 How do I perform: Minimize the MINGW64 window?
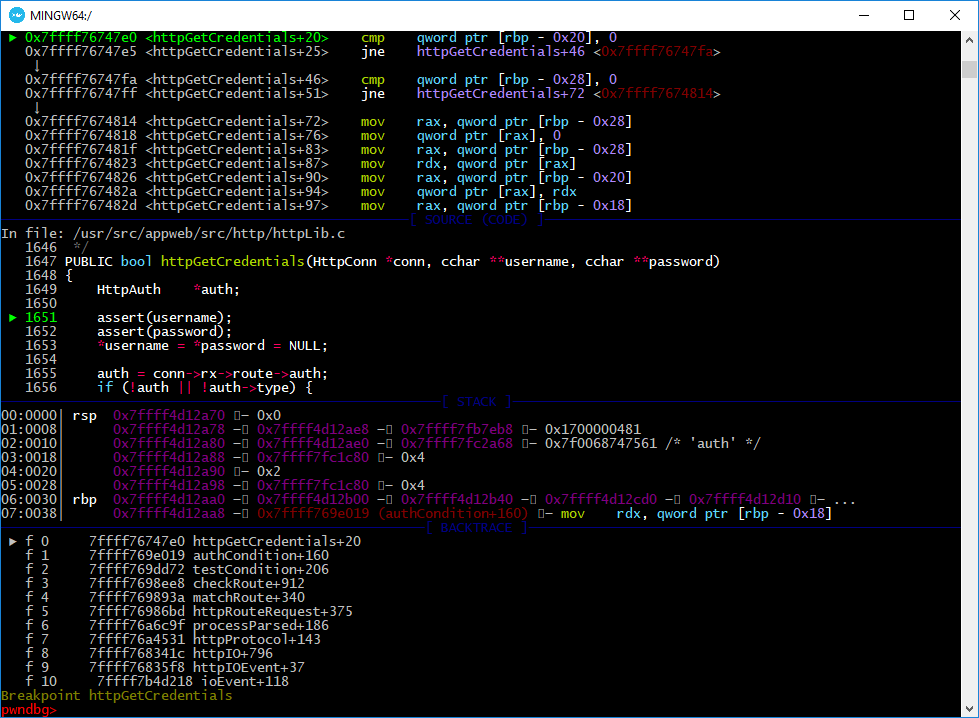point(864,15)
